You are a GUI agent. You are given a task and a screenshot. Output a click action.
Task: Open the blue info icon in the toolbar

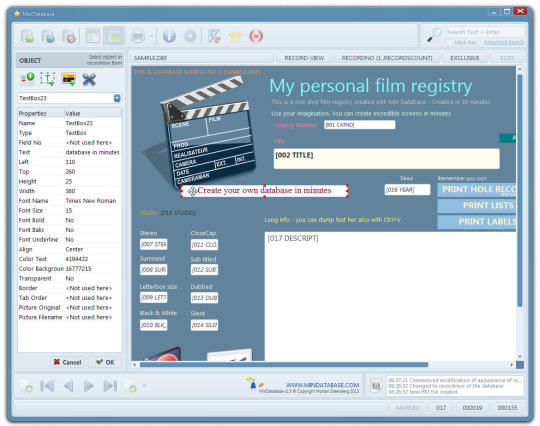click(169, 36)
